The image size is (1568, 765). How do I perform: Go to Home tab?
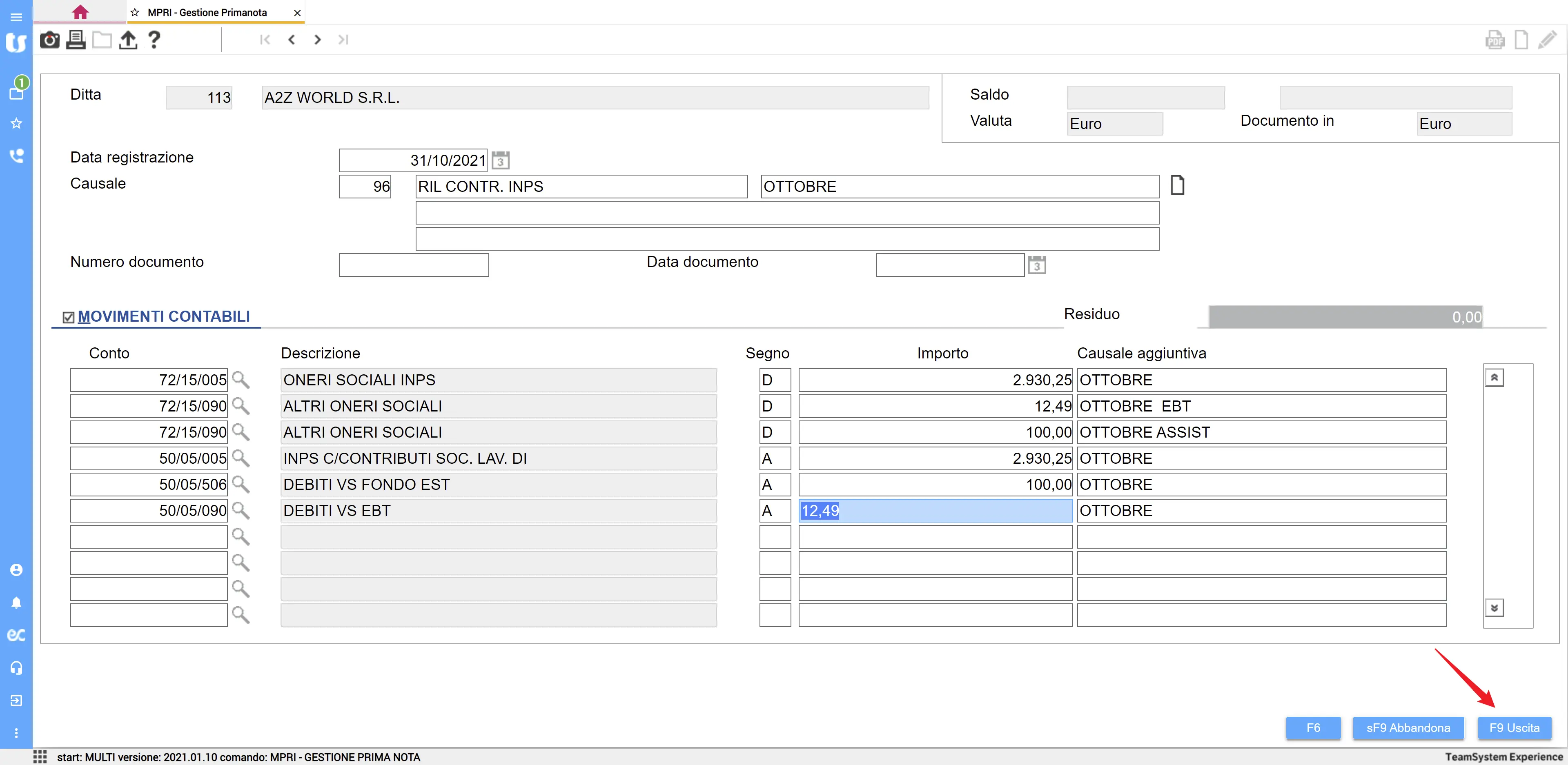80,12
